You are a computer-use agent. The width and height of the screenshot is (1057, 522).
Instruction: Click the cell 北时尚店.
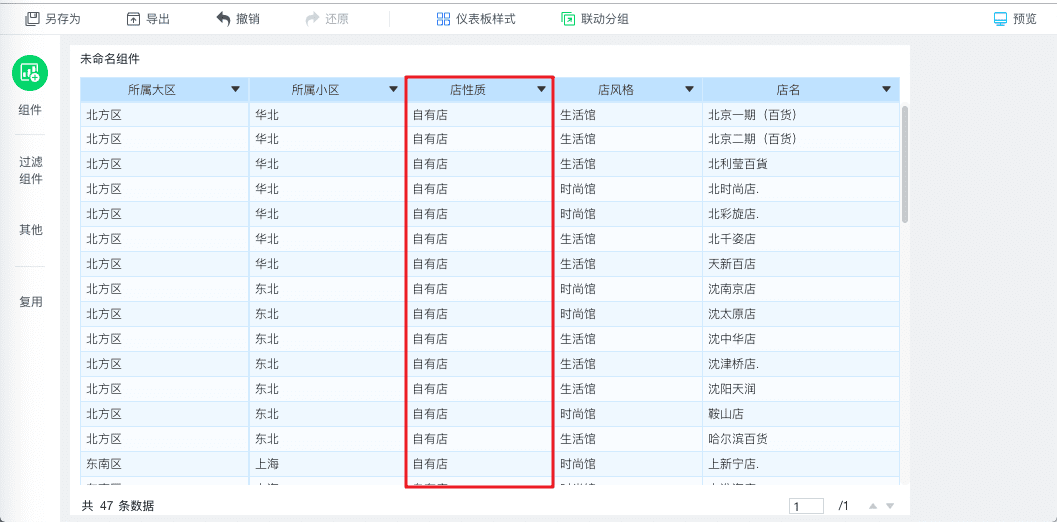coord(800,189)
